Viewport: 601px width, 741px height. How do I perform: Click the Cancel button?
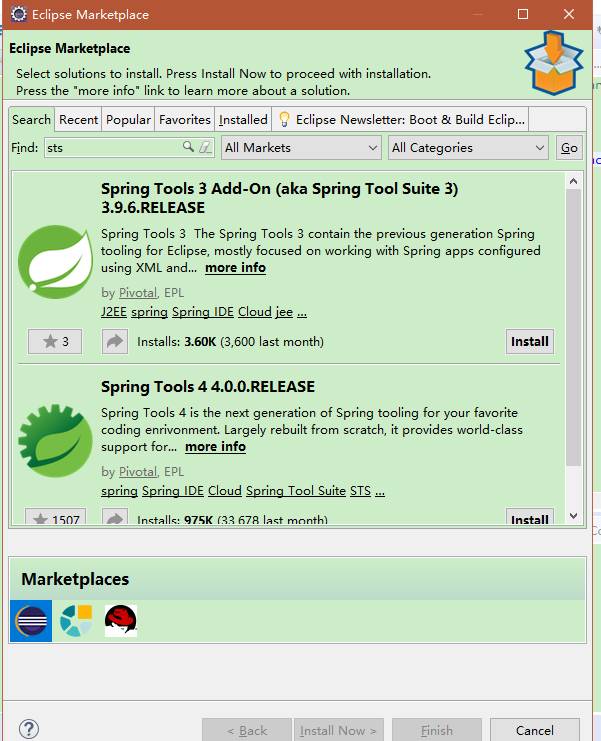[534, 730]
